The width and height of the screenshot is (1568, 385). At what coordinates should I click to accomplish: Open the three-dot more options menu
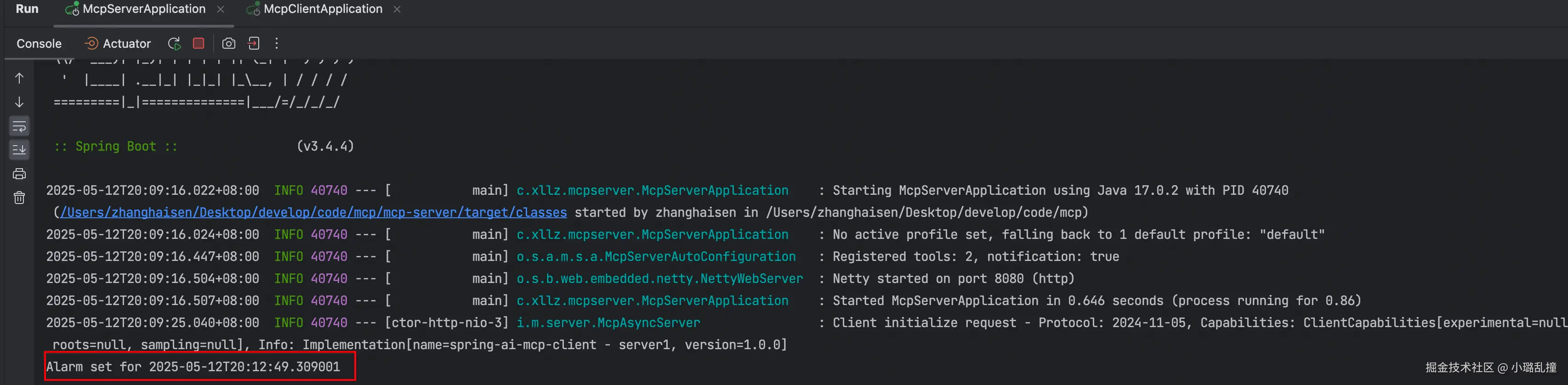[x=277, y=43]
